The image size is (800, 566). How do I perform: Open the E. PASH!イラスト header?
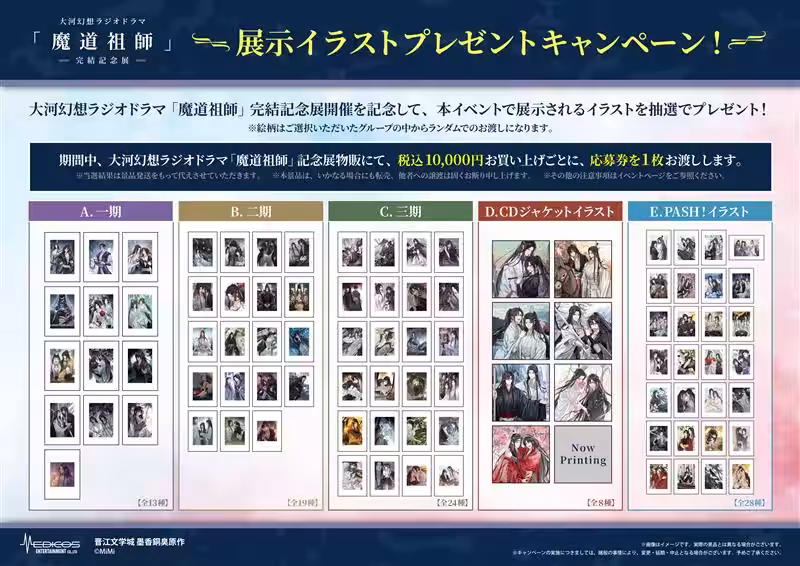(x=700, y=212)
